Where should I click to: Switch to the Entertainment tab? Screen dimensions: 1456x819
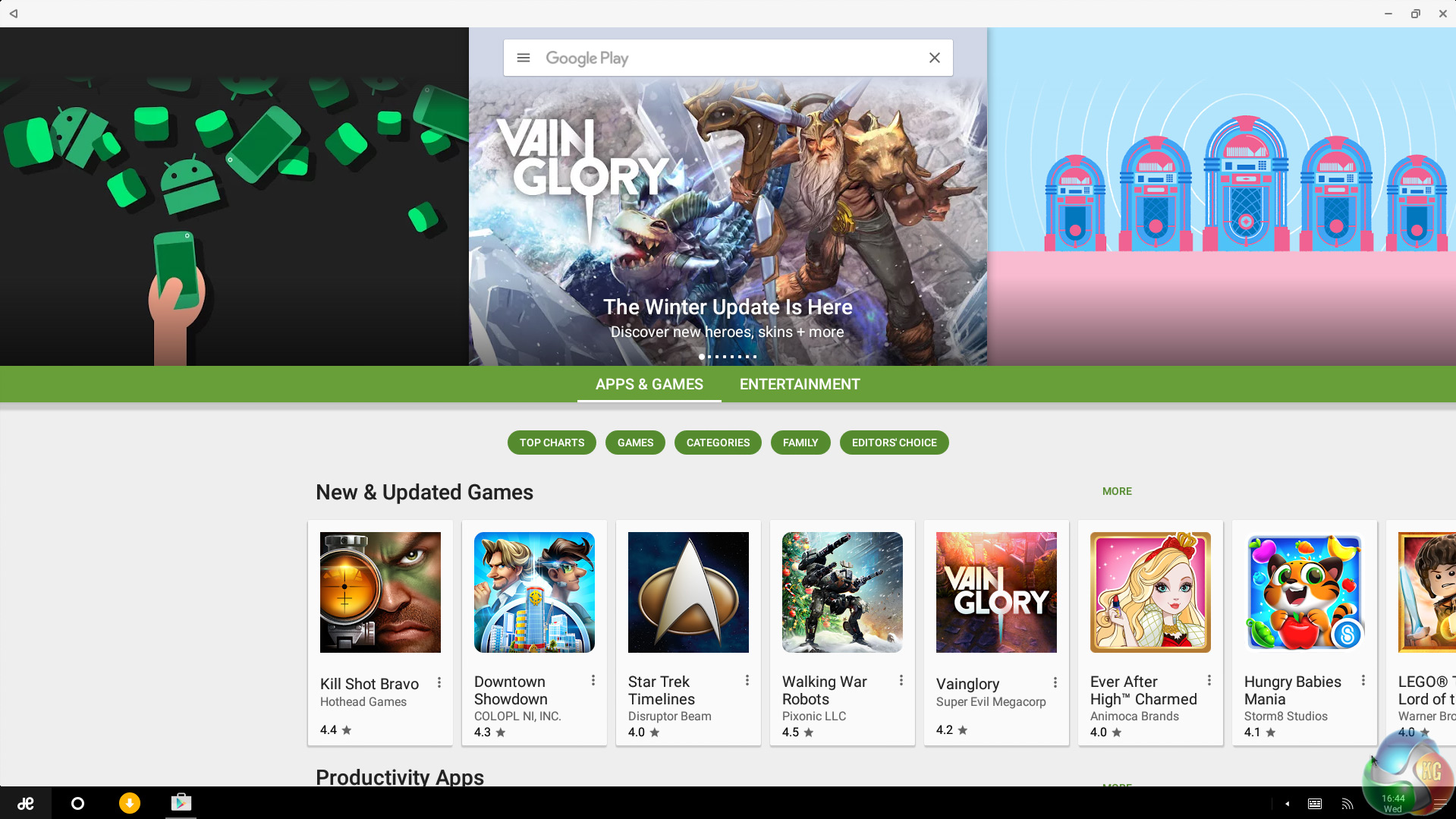point(800,384)
